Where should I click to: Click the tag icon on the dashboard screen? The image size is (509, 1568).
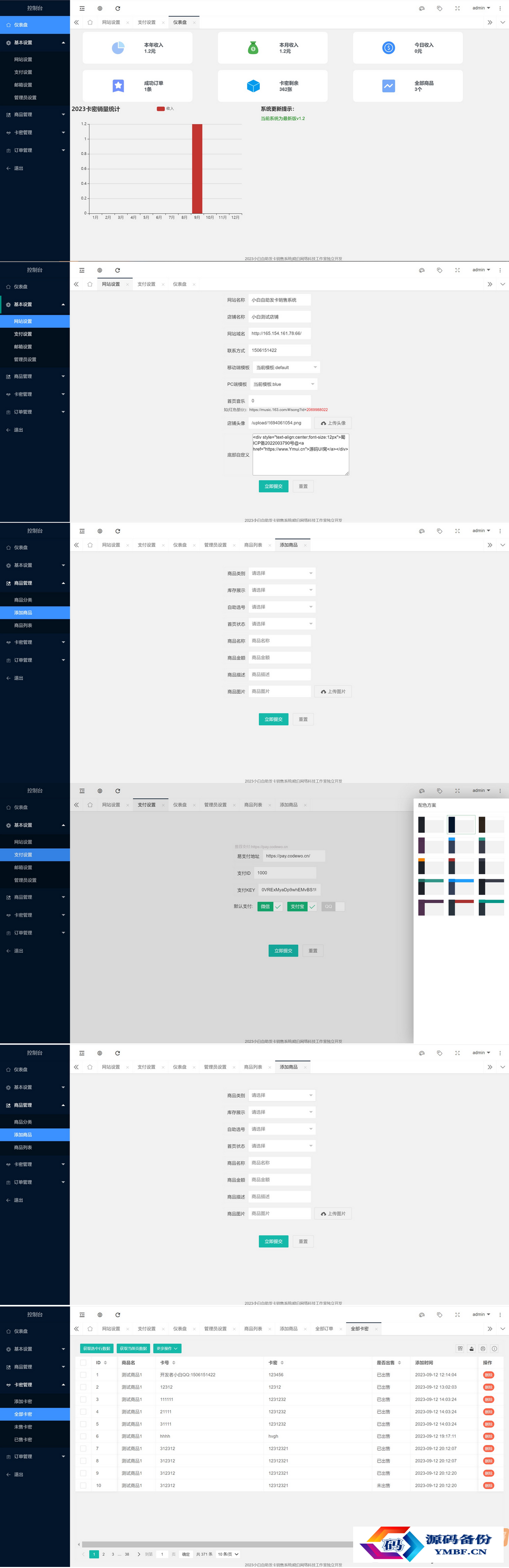(x=439, y=8)
